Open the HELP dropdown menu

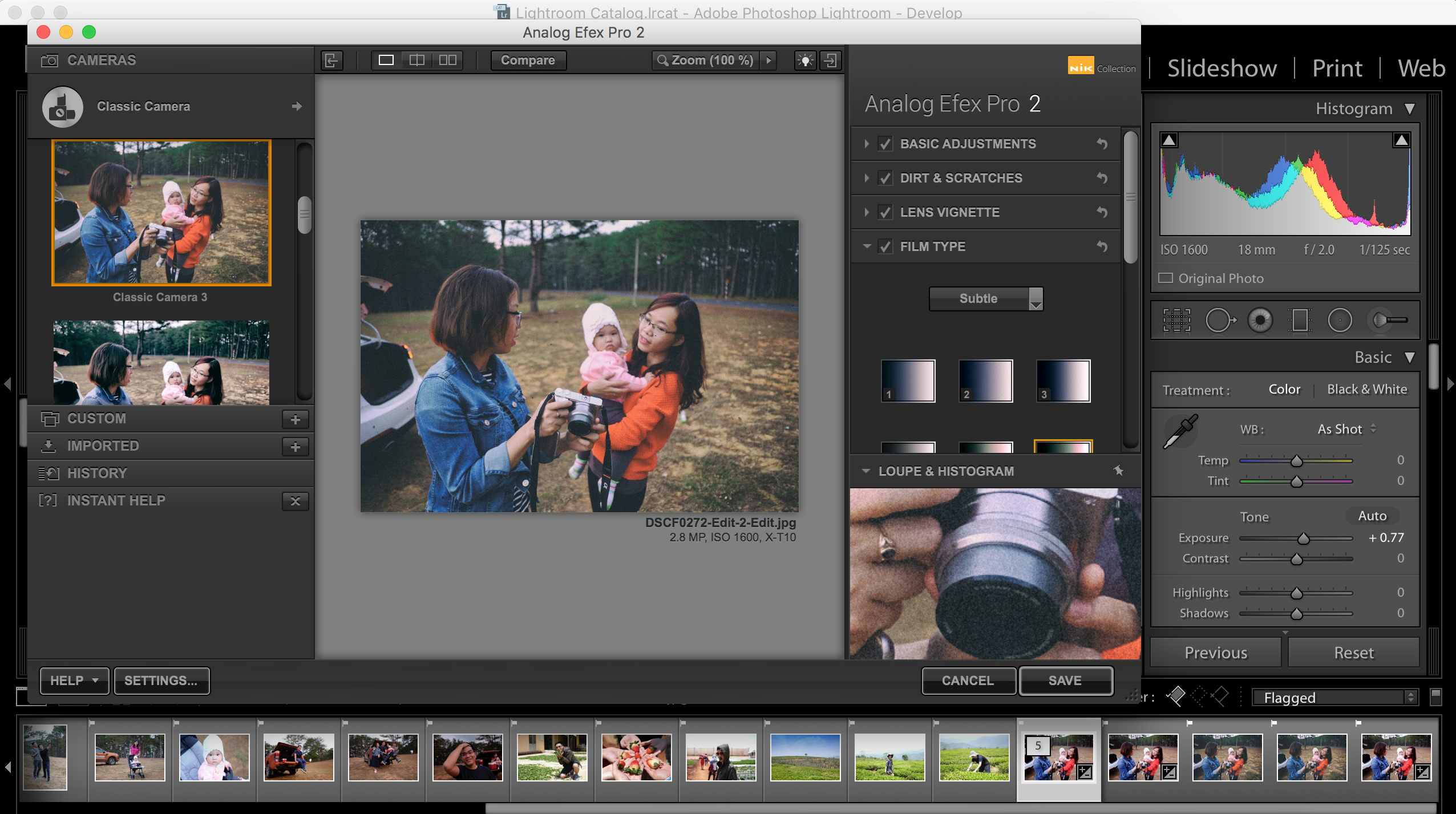74,681
